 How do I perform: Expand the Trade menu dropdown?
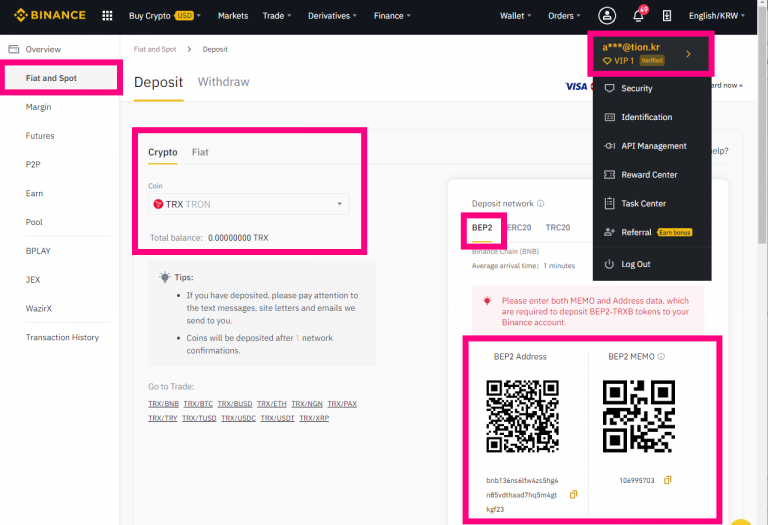pyautogui.click(x=277, y=16)
